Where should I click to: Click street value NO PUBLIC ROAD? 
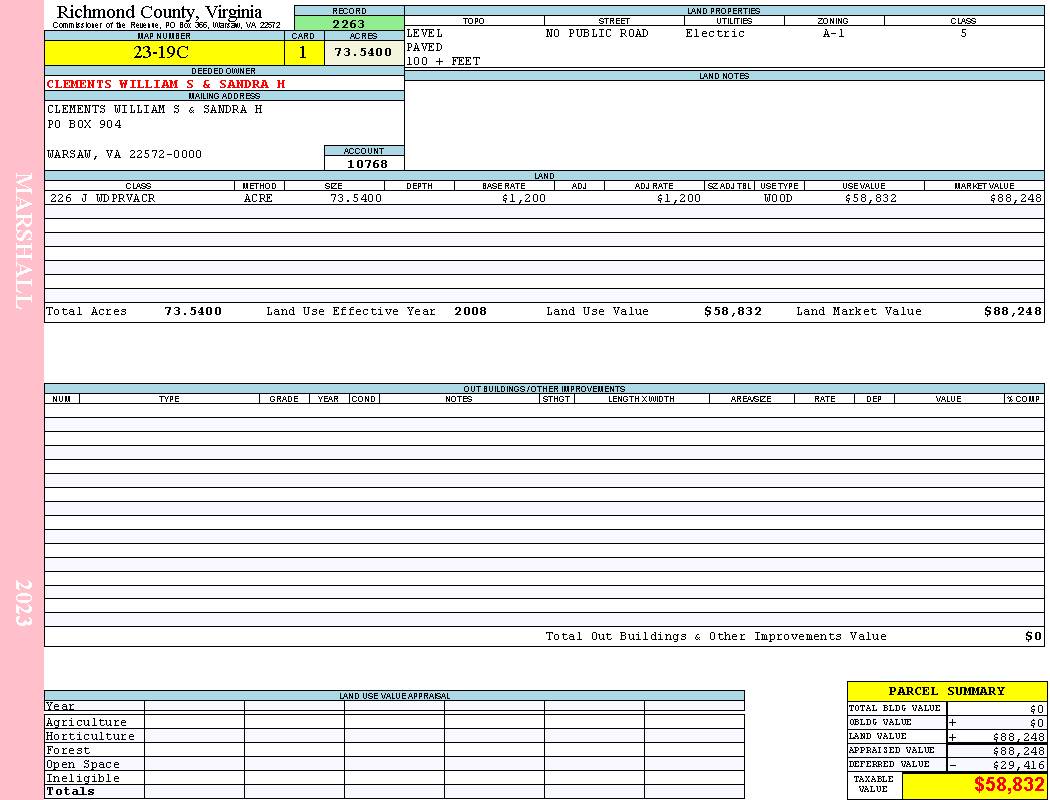(x=597, y=33)
